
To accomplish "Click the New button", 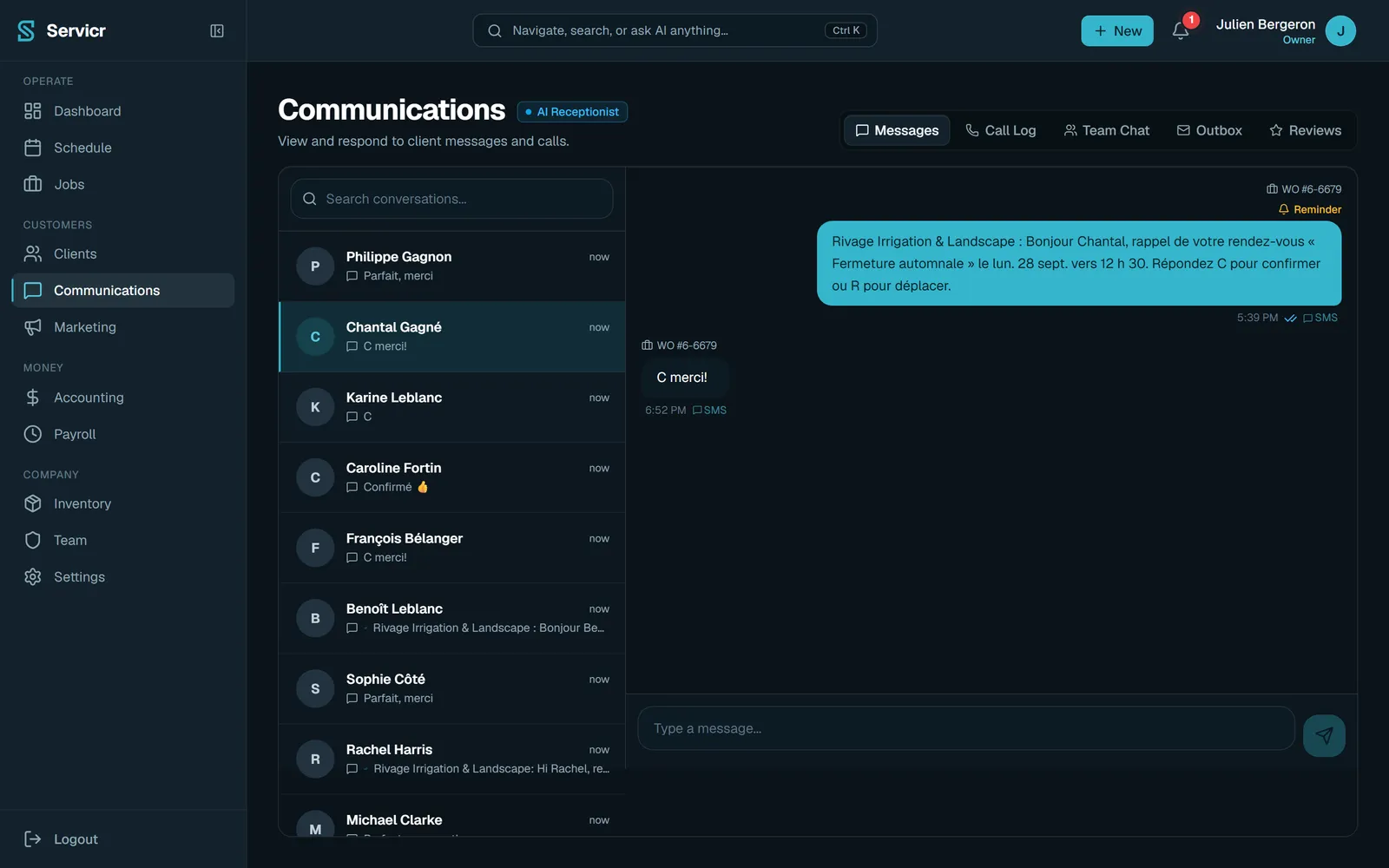I will pyautogui.click(x=1116, y=30).
